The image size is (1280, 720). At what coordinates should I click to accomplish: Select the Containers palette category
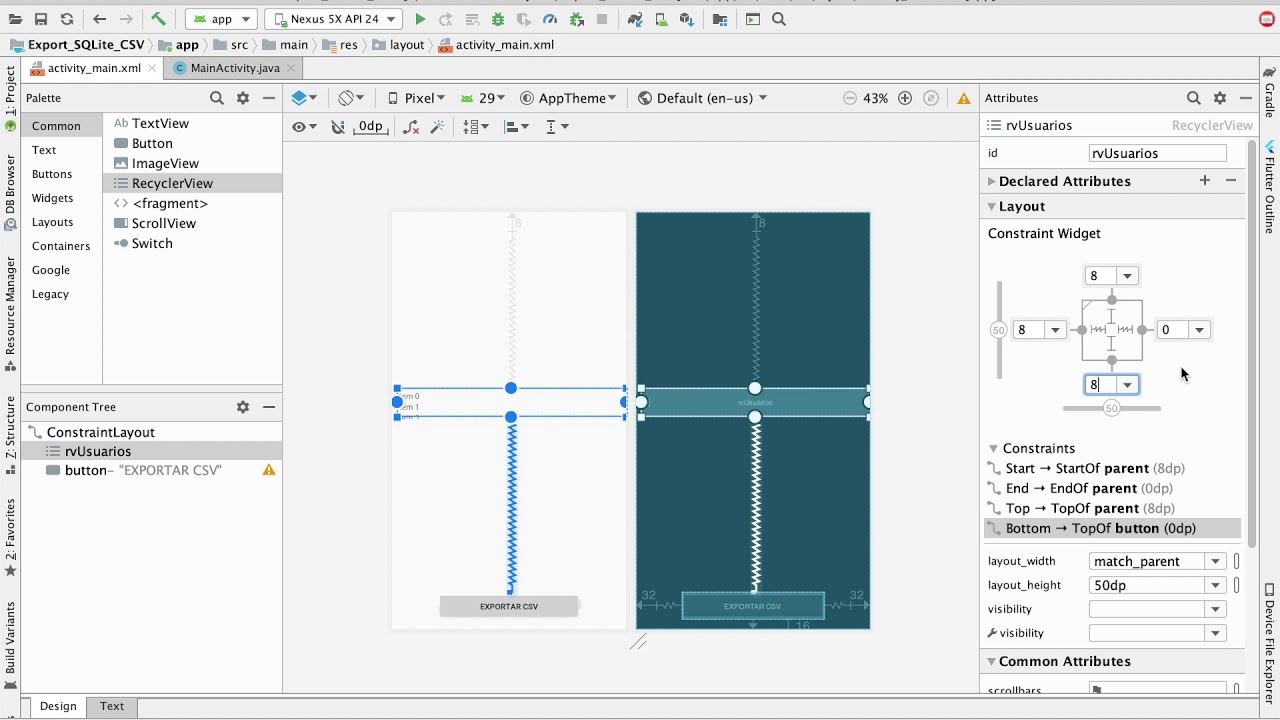click(61, 246)
